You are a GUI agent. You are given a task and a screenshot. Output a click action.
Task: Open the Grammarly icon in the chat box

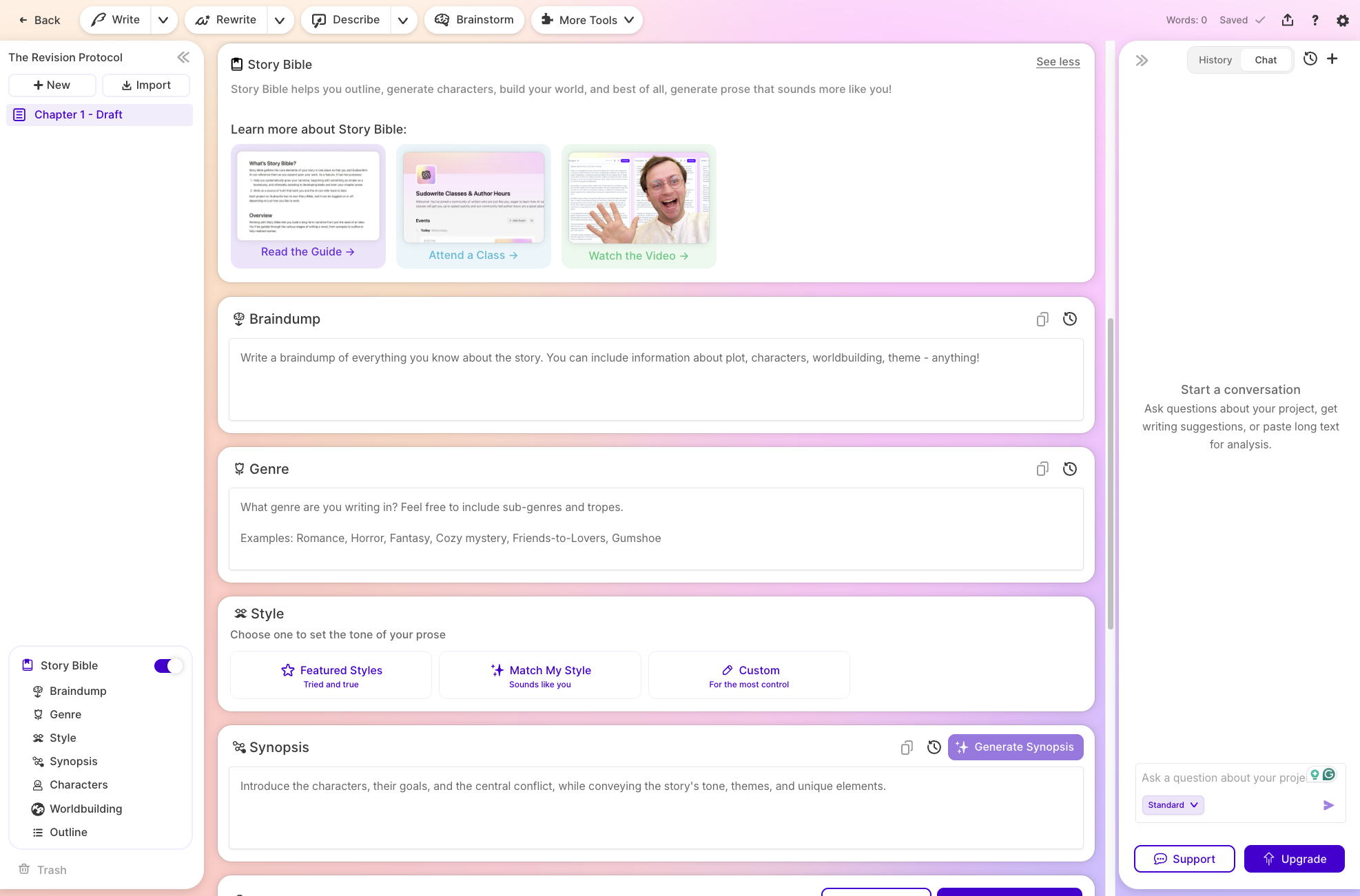click(x=1330, y=774)
